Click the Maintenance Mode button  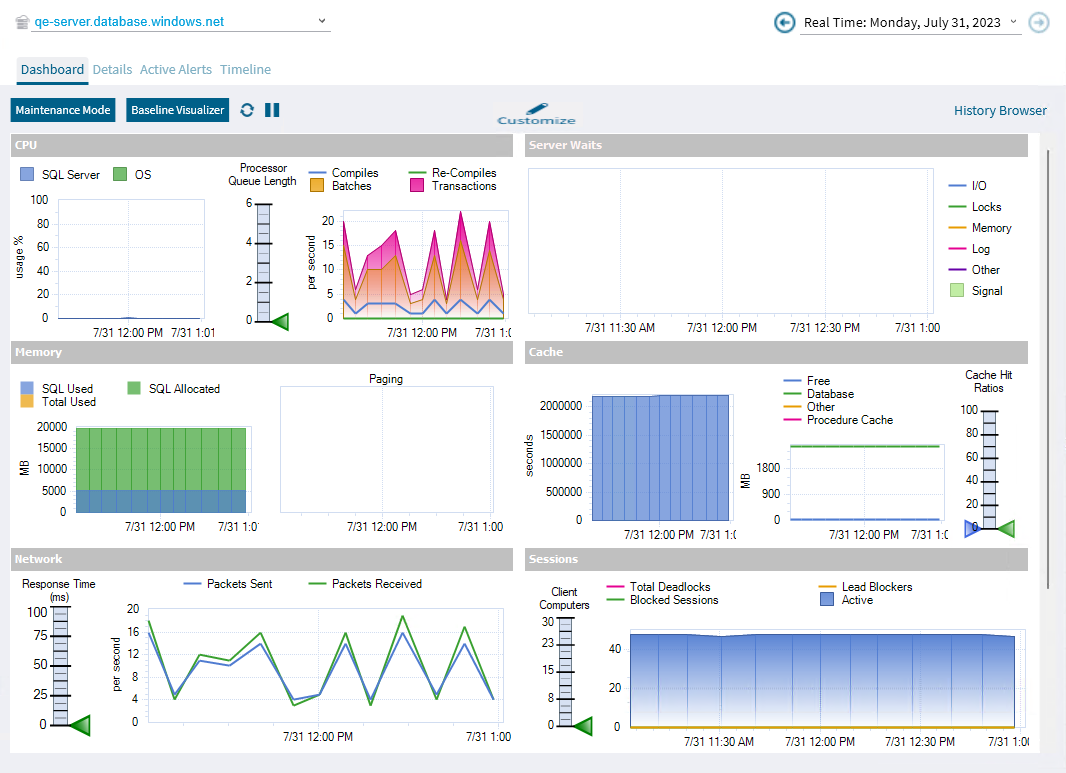pyautogui.click(x=63, y=110)
